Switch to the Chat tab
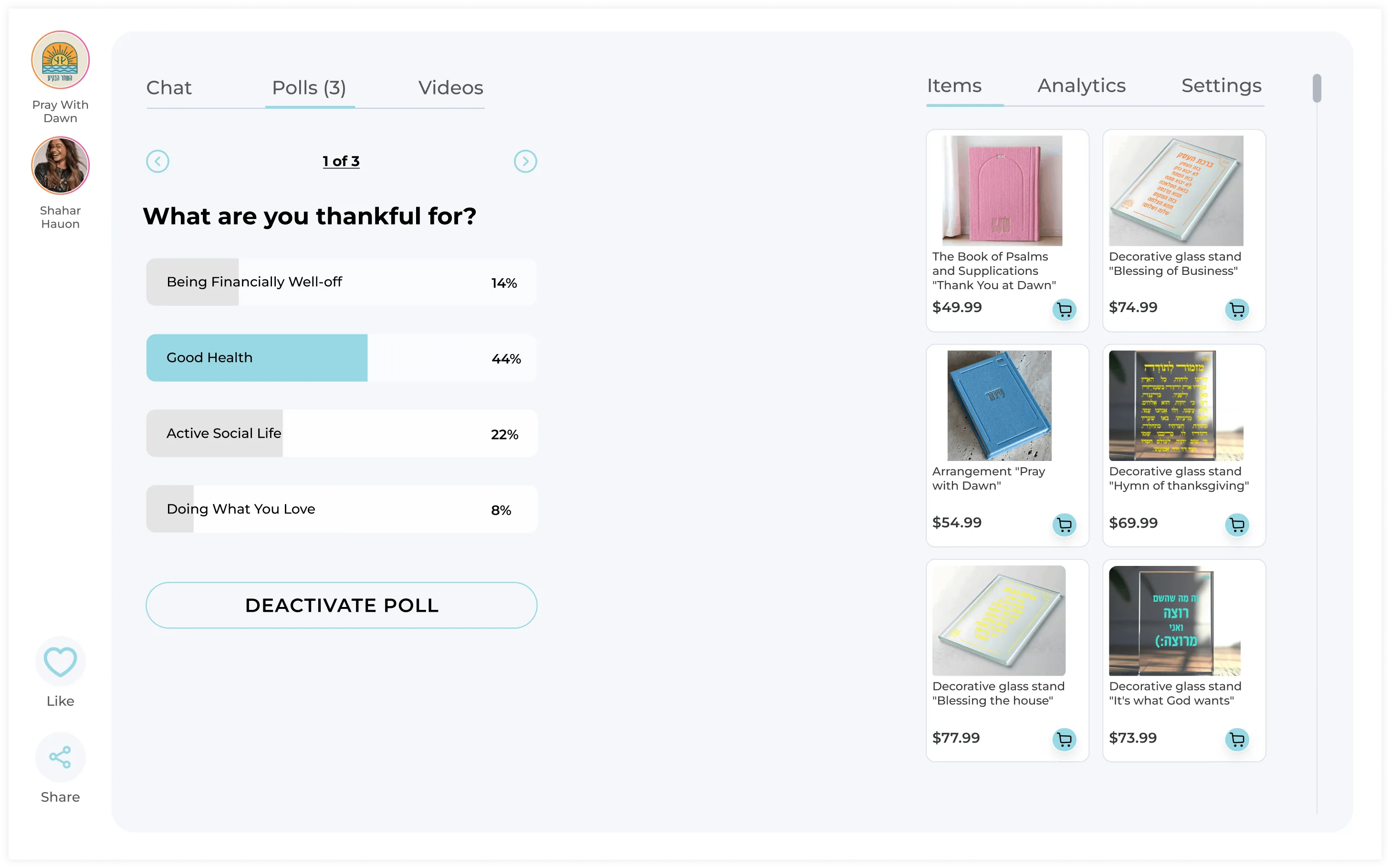The width and height of the screenshot is (1390, 868). tap(169, 88)
